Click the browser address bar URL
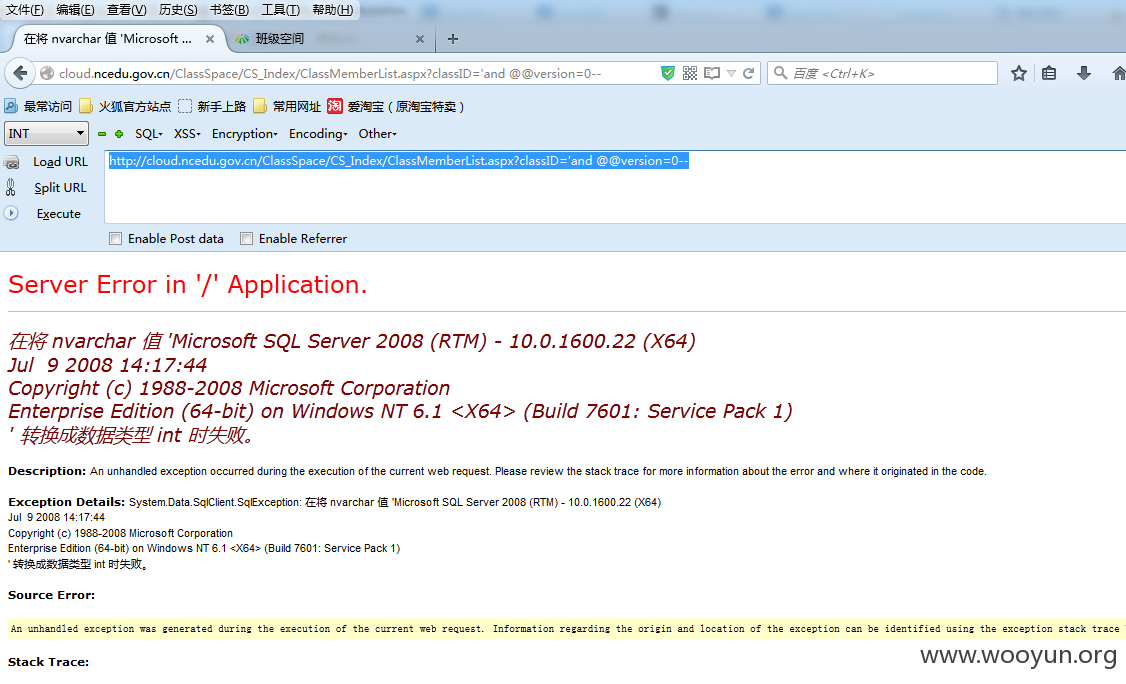Viewport: 1126px width, 684px height. (330, 73)
